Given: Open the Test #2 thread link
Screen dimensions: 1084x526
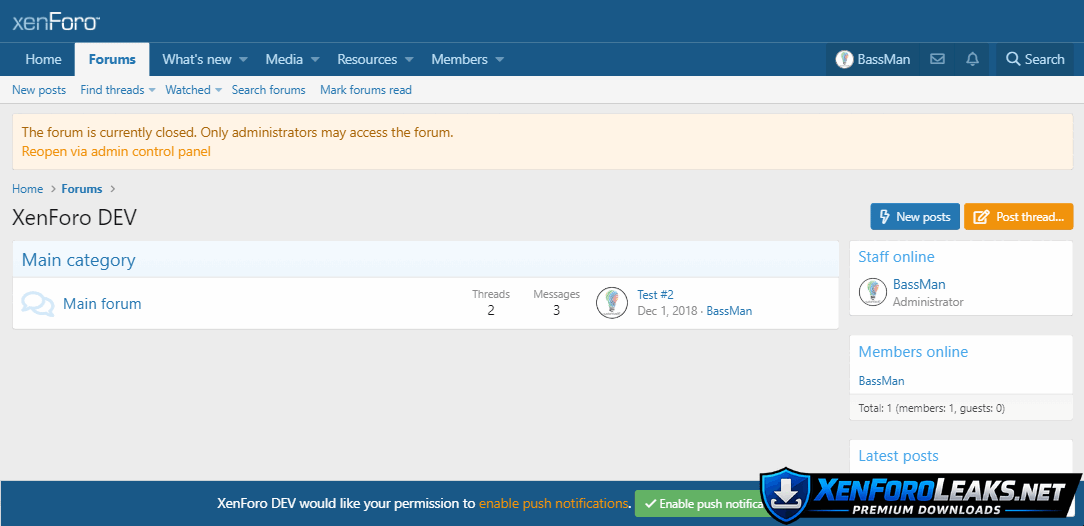Looking at the screenshot, I should coord(655,295).
